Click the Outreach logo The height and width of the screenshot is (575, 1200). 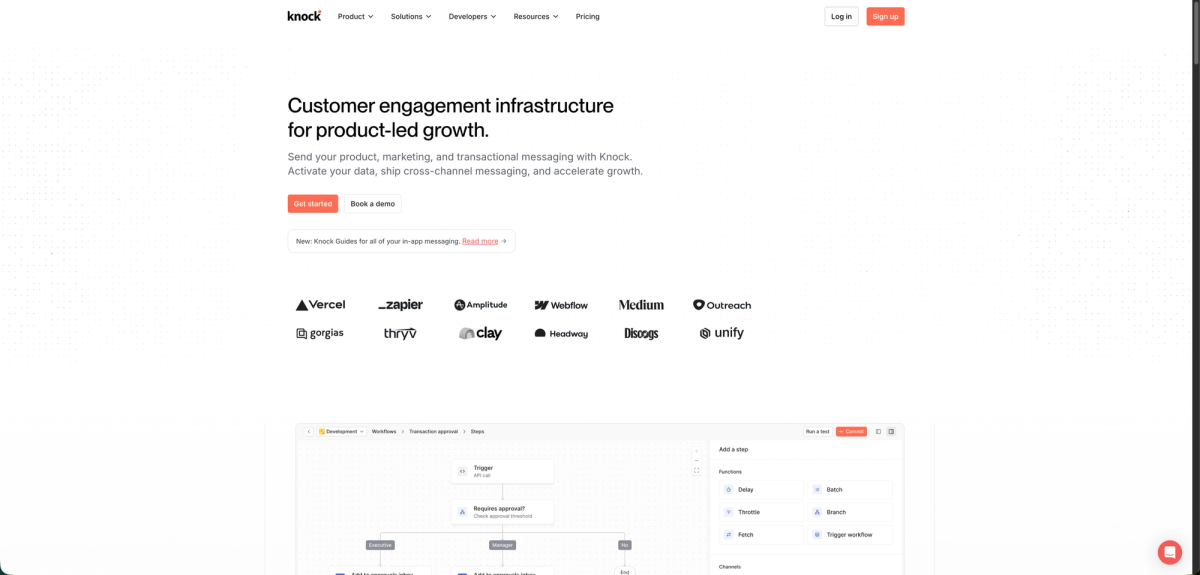click(x=722, y=305)
